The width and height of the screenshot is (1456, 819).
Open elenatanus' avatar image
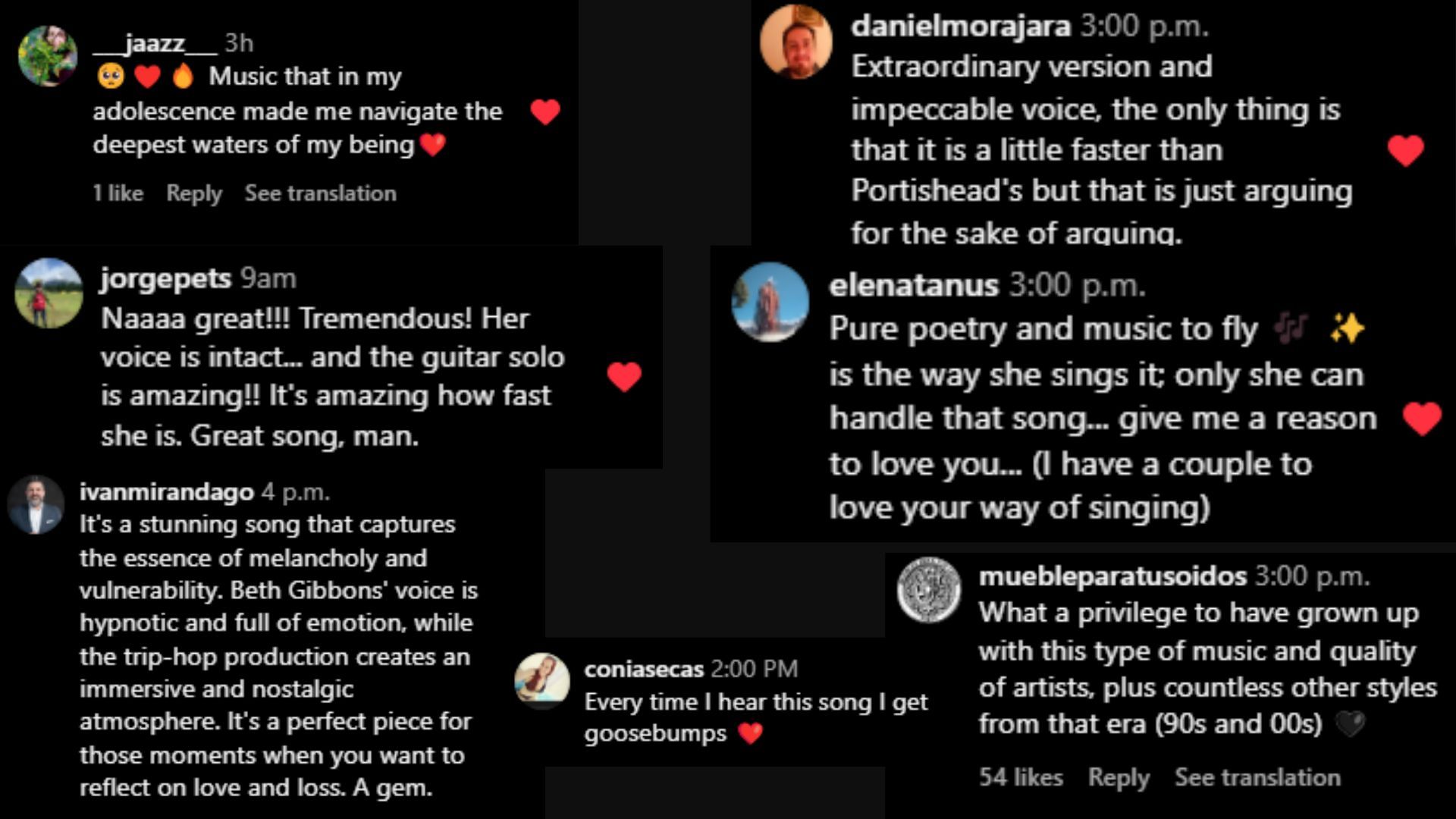pyautogui.click(x=770, y=302)
